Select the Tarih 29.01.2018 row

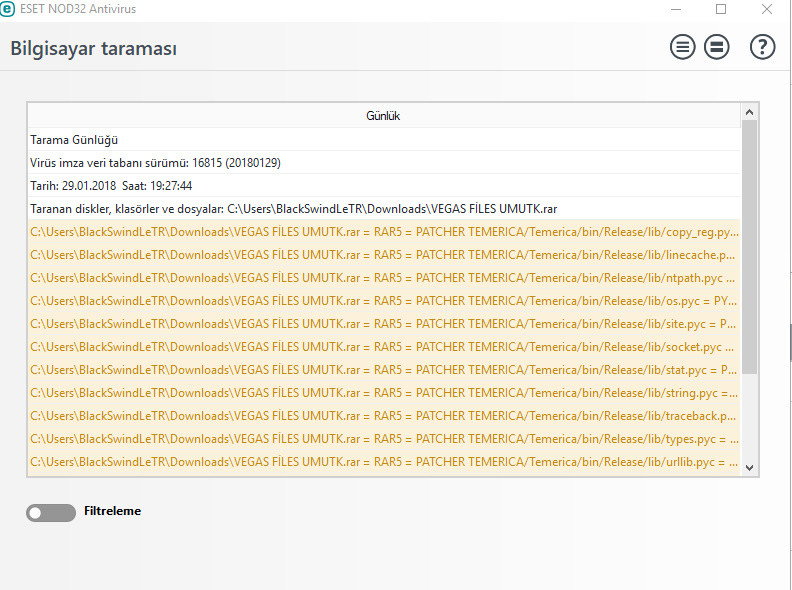click(x=384, y=185)
